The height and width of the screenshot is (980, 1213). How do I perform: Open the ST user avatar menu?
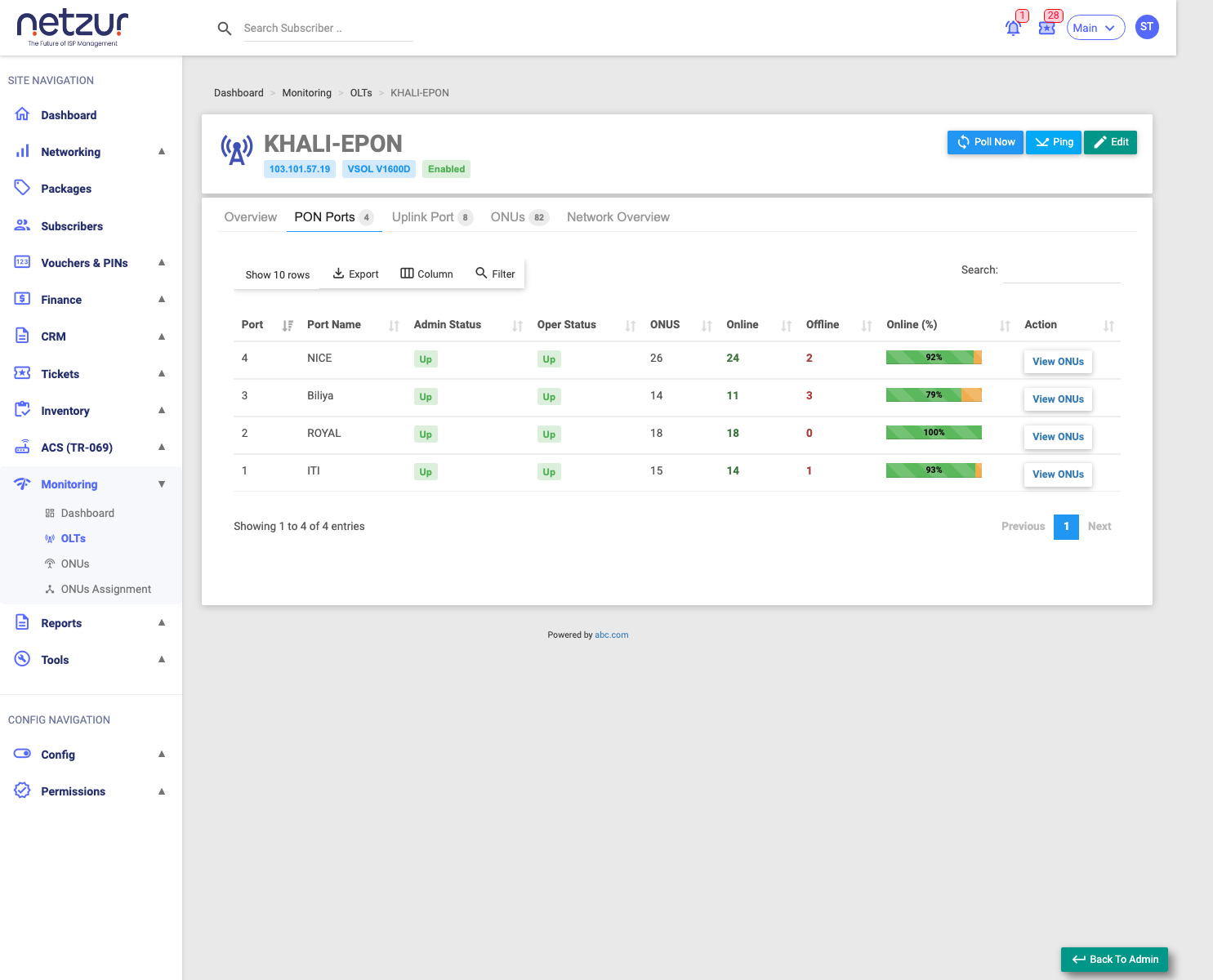[x=1147, y=27]
